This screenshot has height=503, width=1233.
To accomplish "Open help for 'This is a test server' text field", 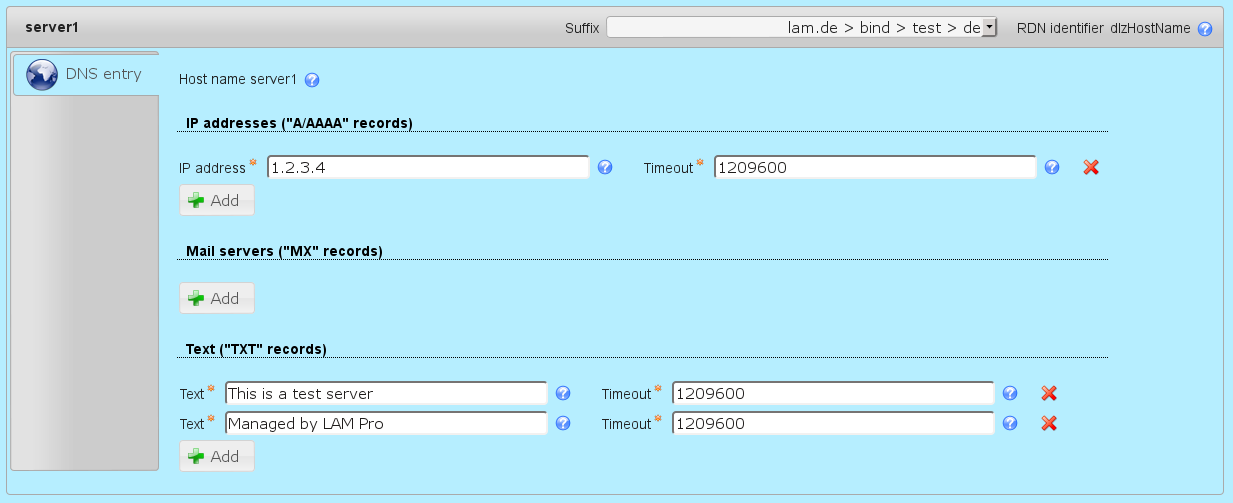I will (x=563, y=394).
